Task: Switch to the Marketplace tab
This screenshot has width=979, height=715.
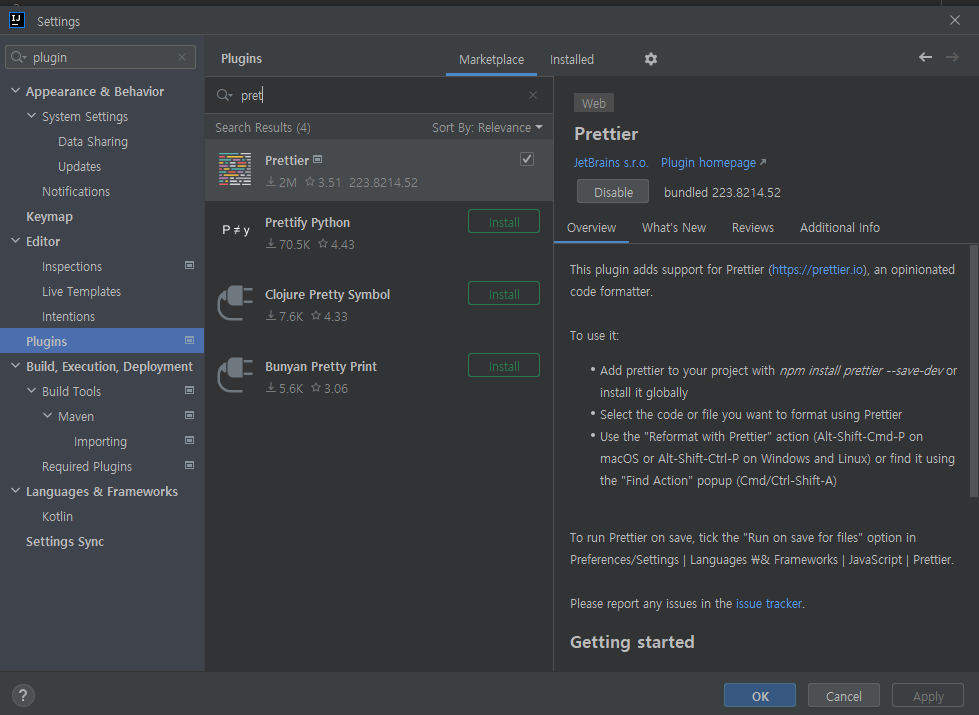Action: pyautogui.click(x=491, y=59)
